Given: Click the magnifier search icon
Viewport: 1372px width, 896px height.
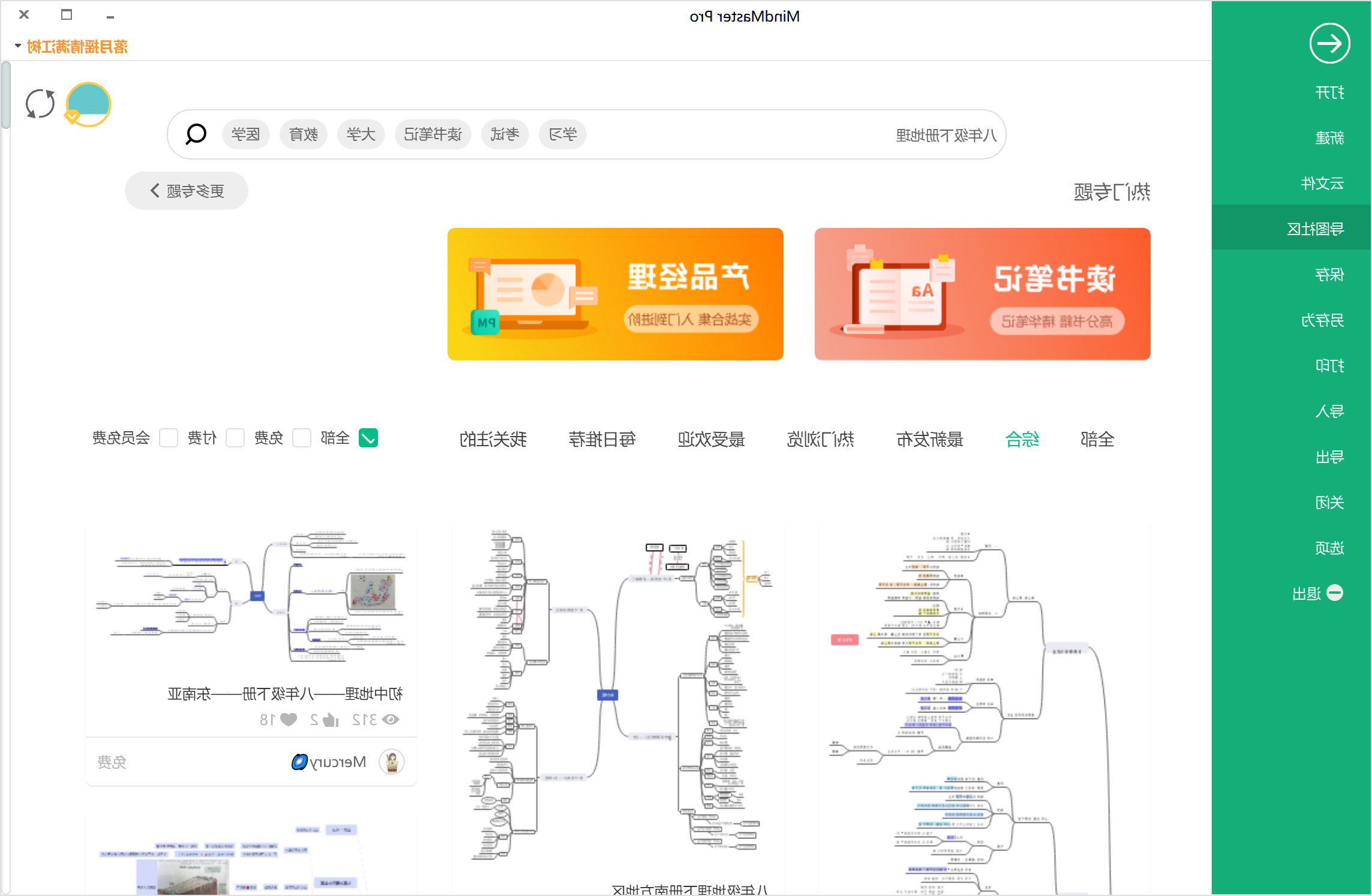Looking at the screenshot, I should [x=196, y=134].
